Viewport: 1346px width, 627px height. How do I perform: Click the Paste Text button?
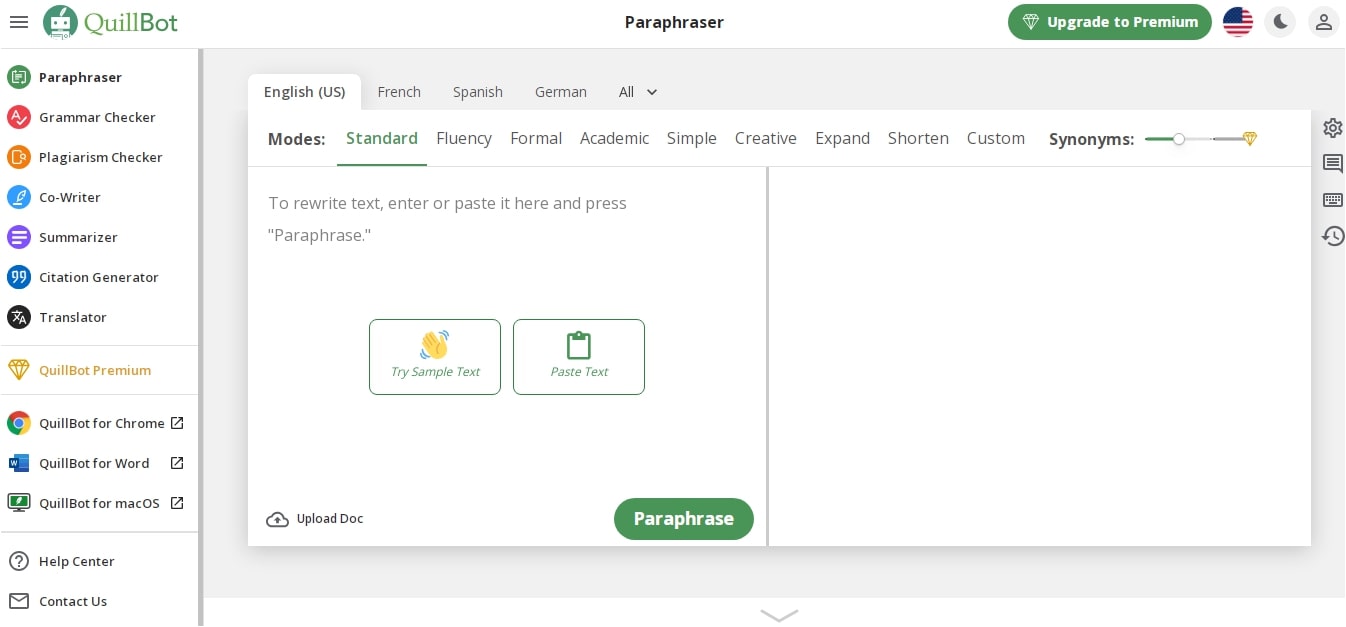[x=578, y=357]
